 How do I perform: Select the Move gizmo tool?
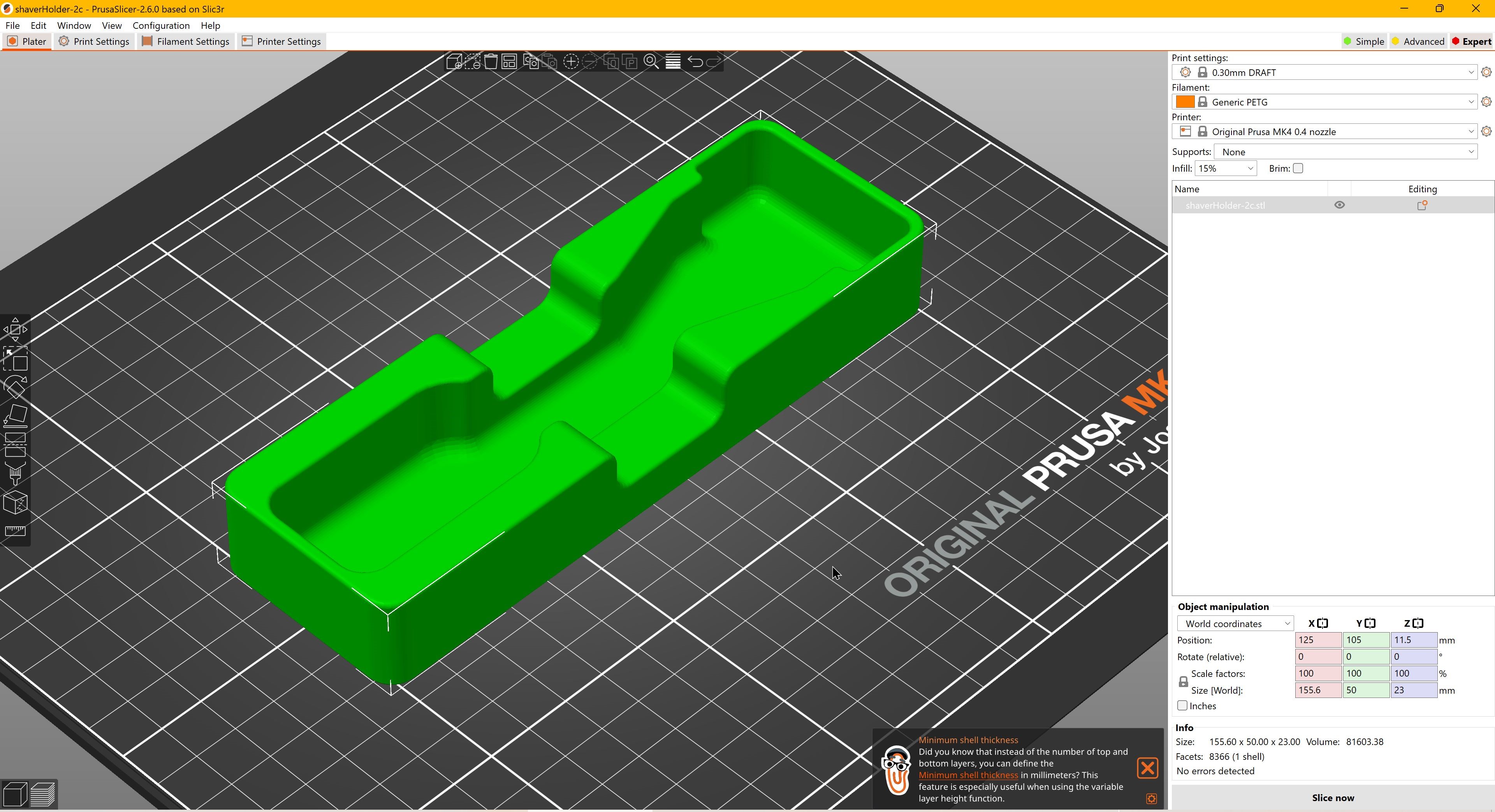[15, 330]
